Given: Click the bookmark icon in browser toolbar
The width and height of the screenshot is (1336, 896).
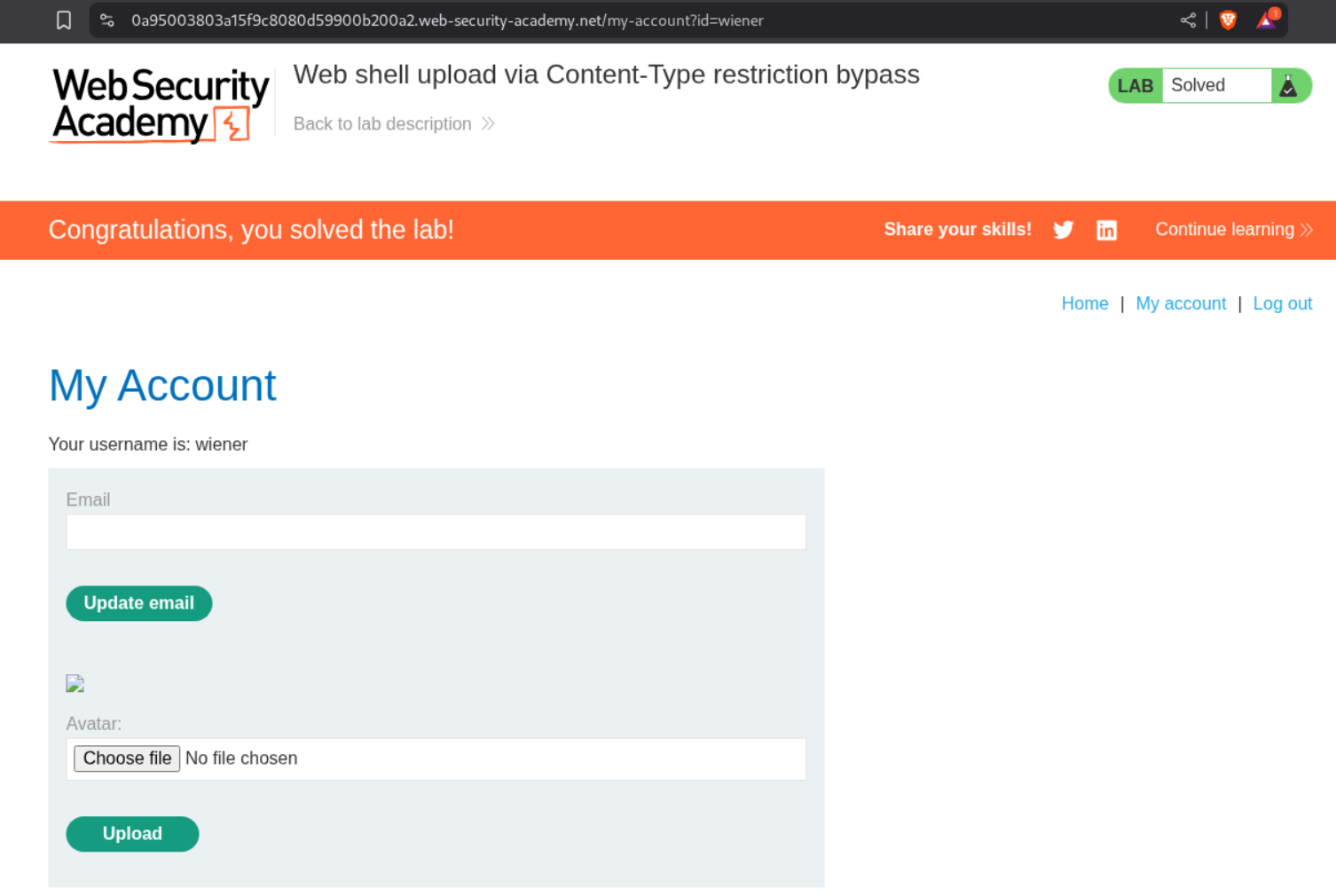Looking at the screenshot, I should 64,20.
